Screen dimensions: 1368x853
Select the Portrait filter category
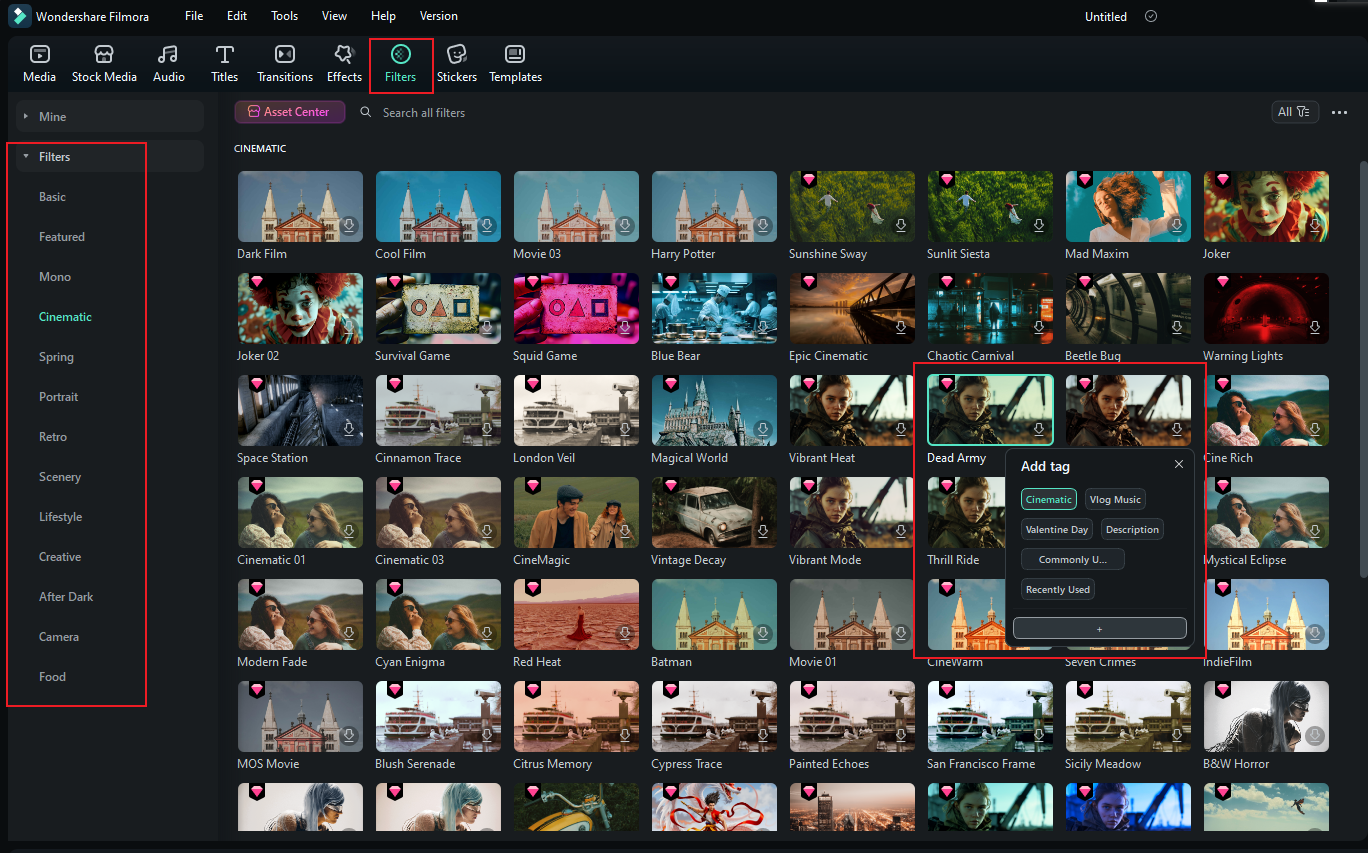click(58, 397)
